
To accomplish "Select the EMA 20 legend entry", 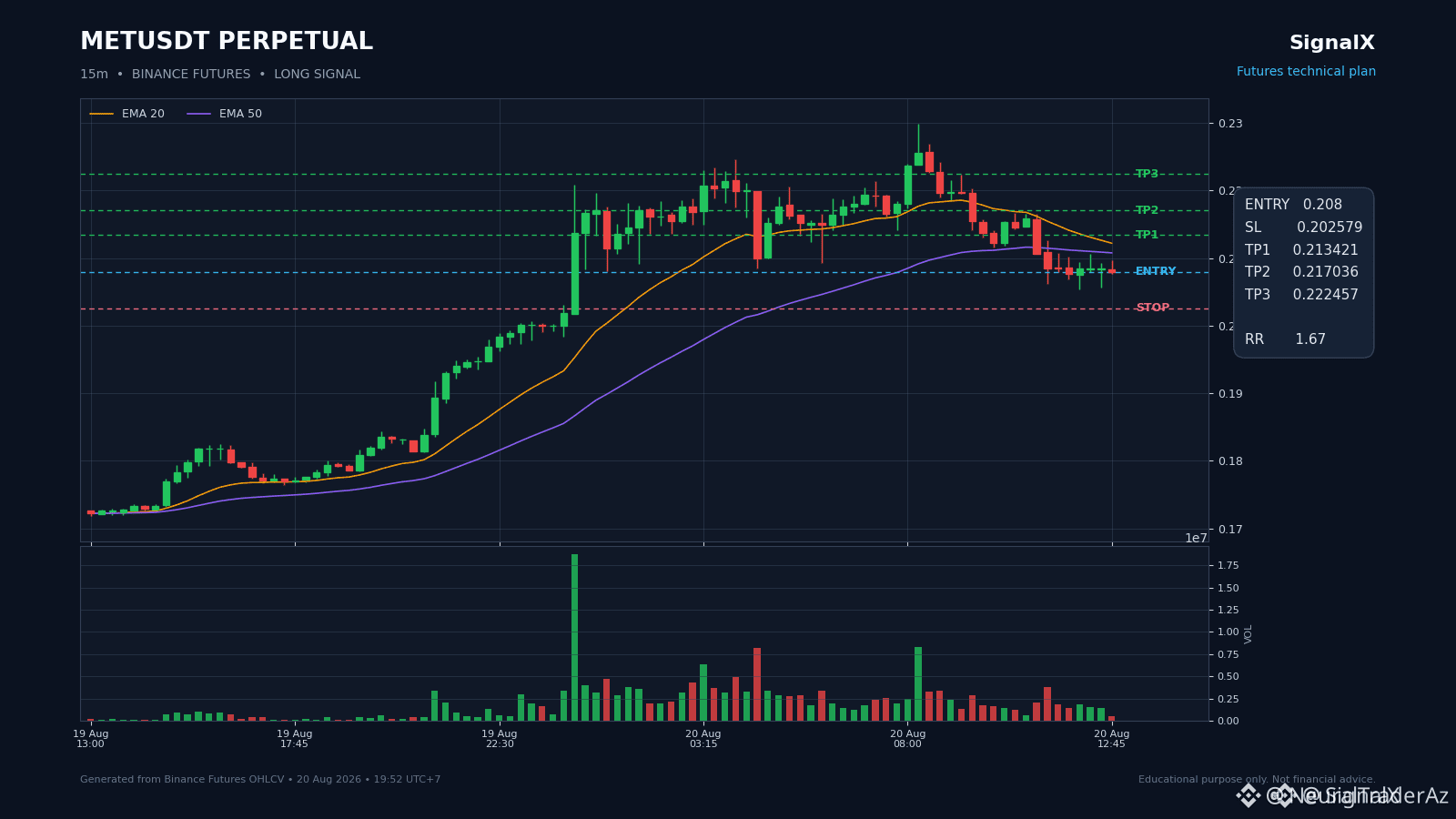I will tap(127, 114).
